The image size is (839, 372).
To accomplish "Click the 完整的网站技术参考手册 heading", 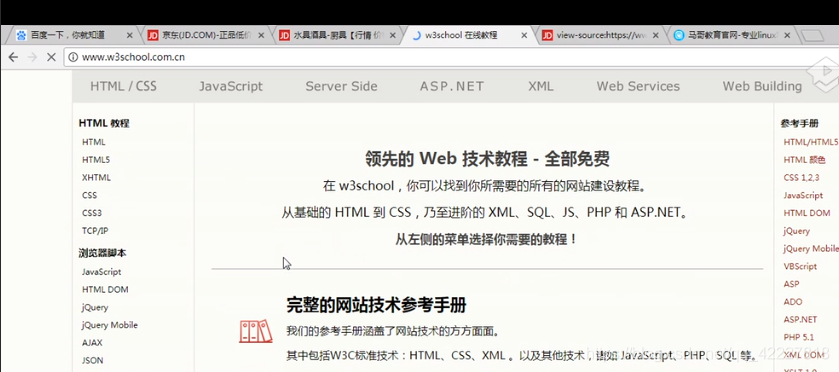I will pos(376,305).
